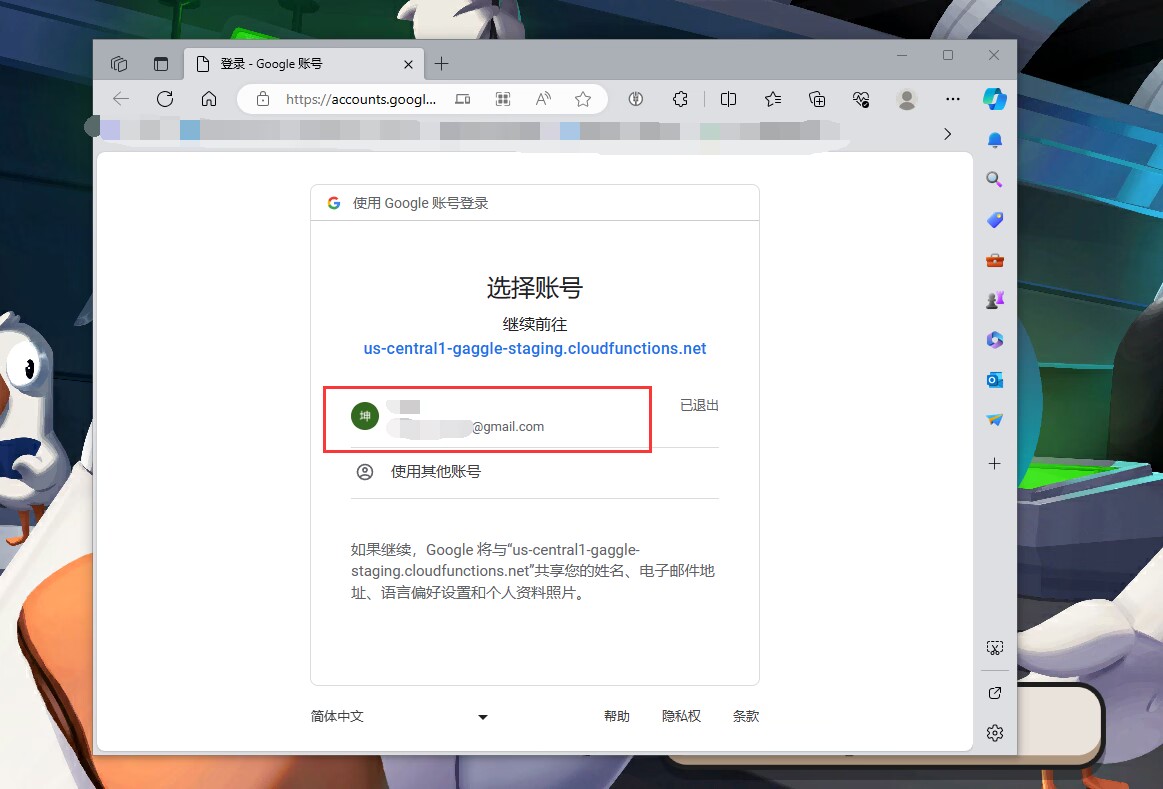Open Shopping tag in sidebar

point(995,219)
